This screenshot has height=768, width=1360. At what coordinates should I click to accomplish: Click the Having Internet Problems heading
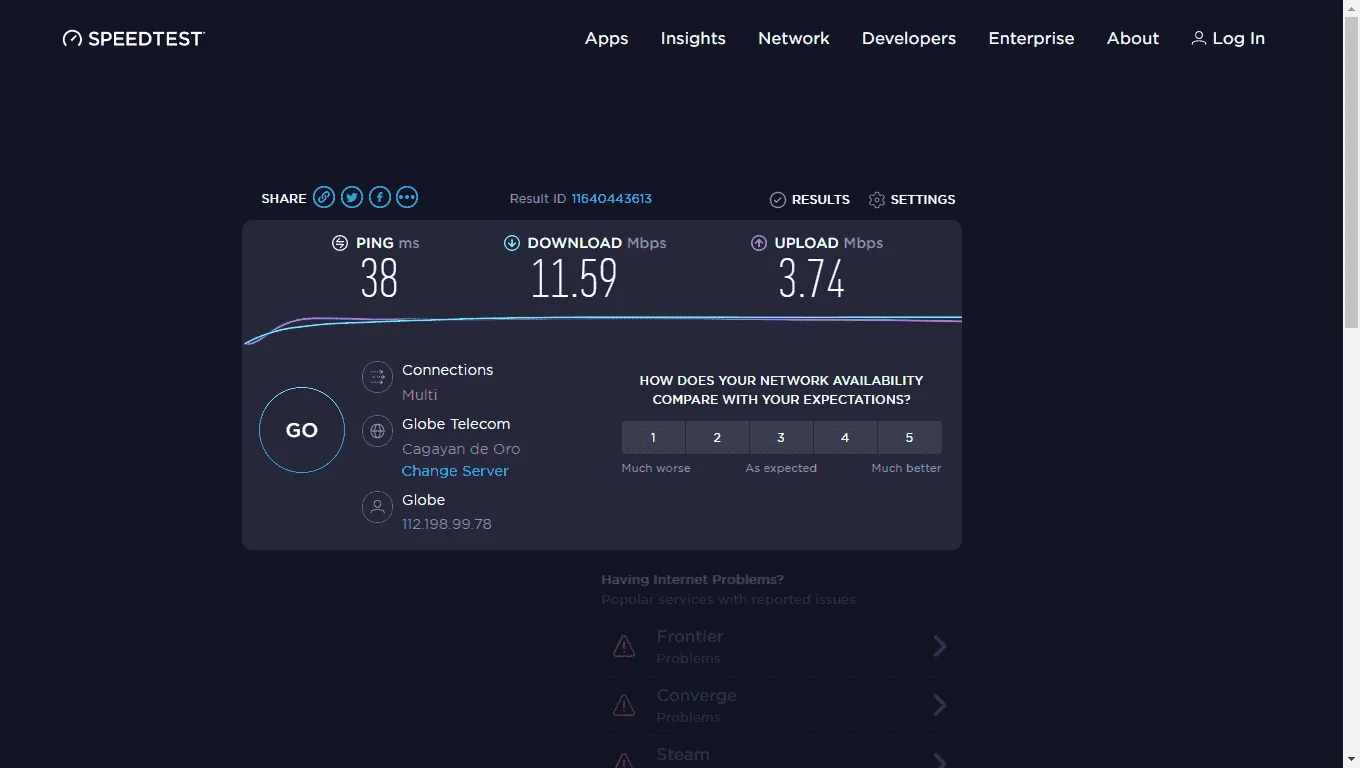click(692, 579)
